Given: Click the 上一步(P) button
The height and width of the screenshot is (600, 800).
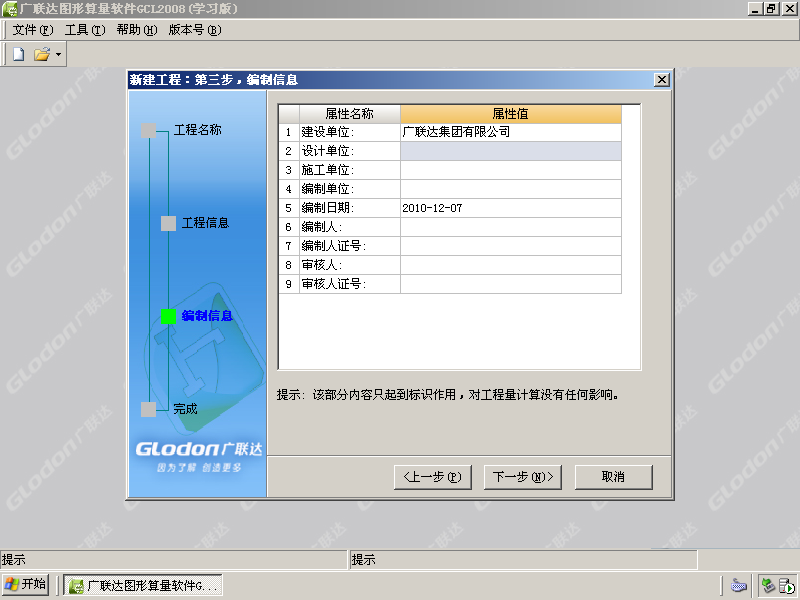Looking at the screenshot, I should click(433, 477).
